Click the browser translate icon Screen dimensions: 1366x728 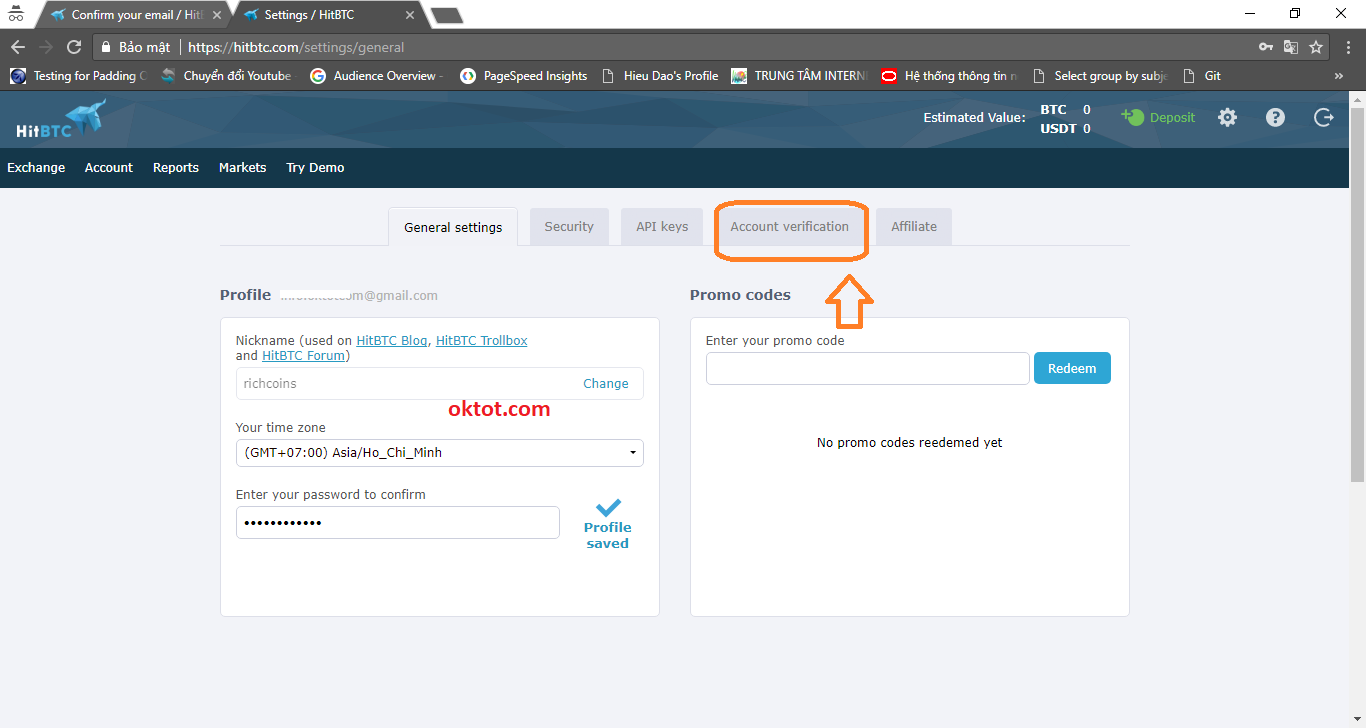click(x=1291, y=47)
